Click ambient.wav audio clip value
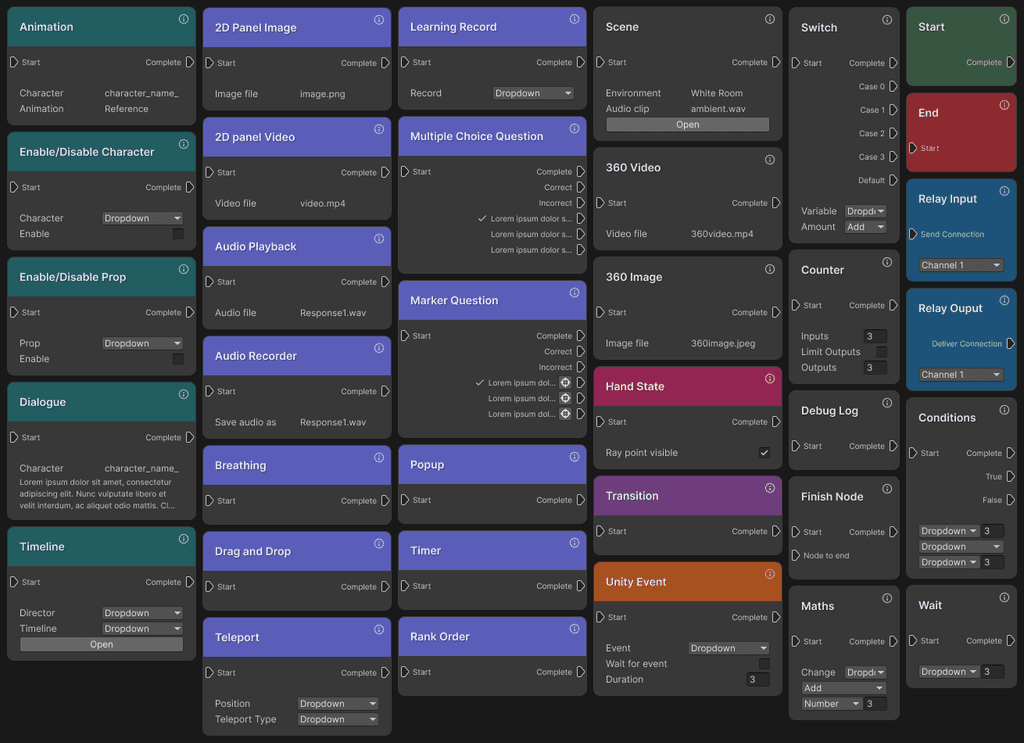1024x743 pixels. pos(718,109)
